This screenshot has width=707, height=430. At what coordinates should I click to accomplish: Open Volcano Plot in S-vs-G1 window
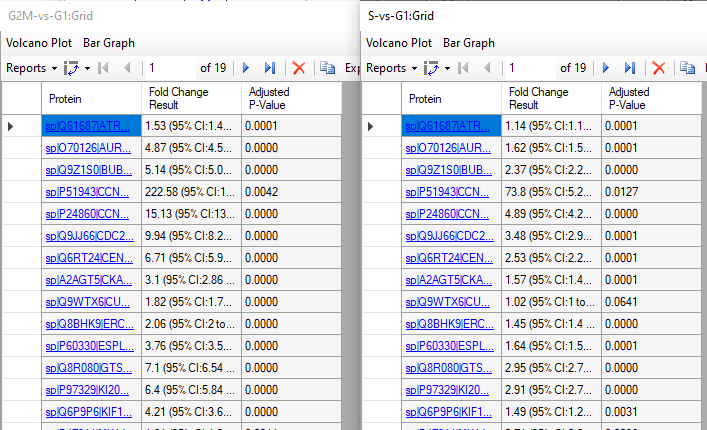399,43
